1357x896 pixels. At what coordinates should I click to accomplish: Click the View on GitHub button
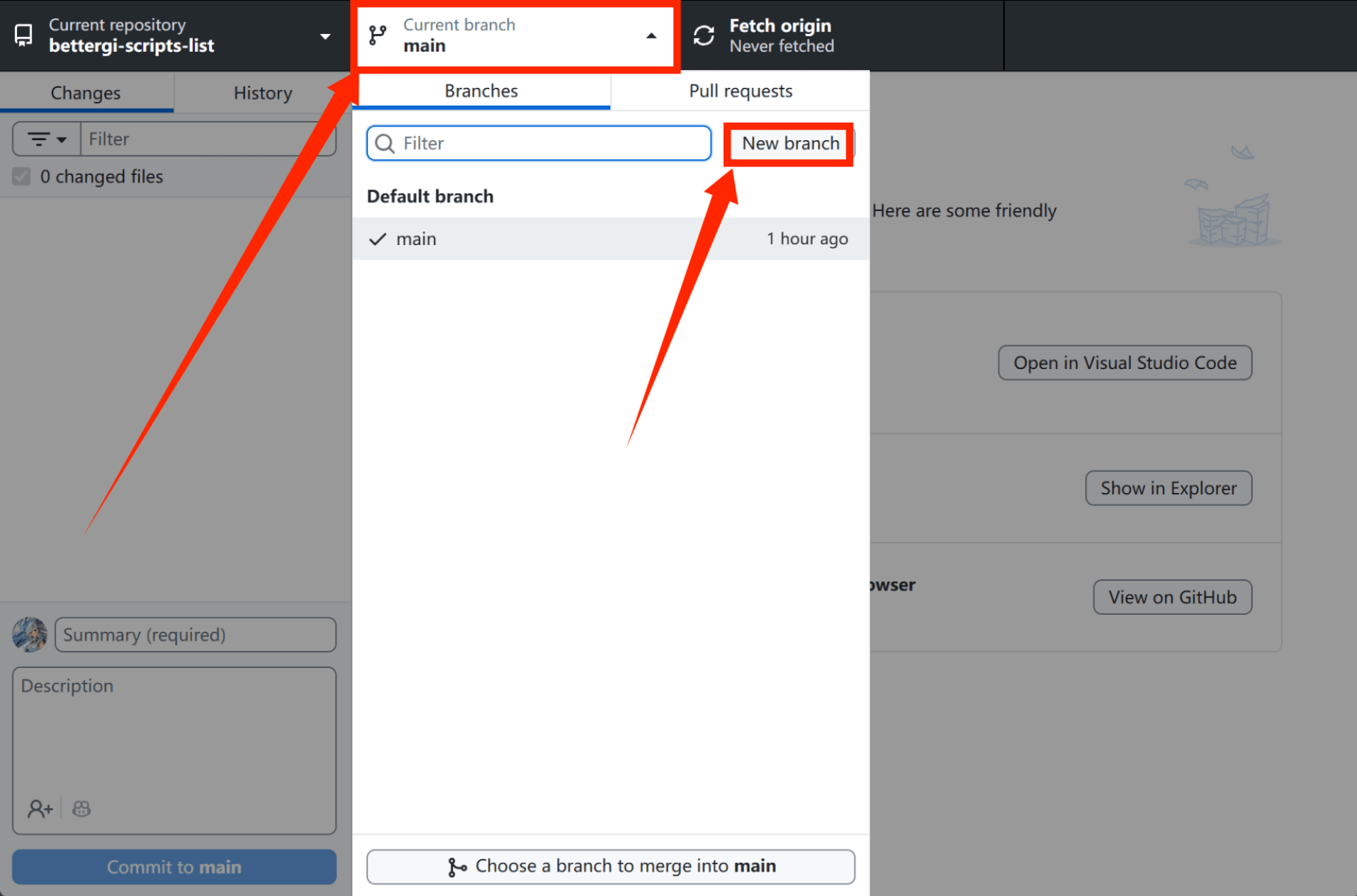(x=1172, y=597)
